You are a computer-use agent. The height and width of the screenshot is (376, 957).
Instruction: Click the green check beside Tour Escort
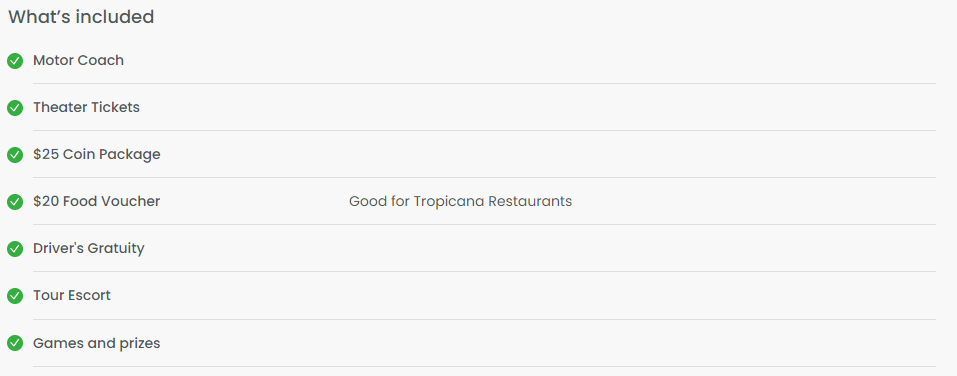point(15,296)
